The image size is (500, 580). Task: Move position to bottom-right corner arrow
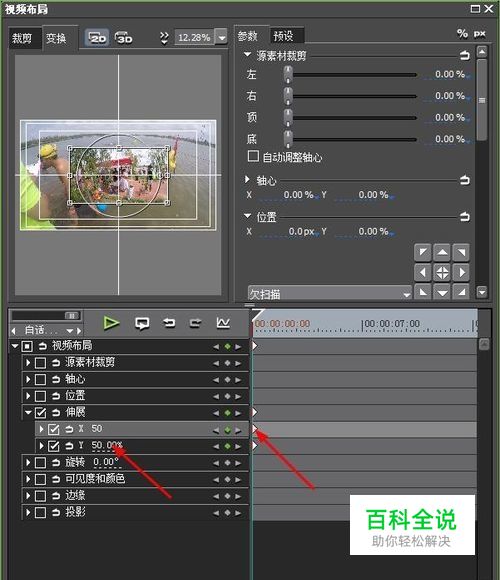pyautogui.click(x=461, y=292)
